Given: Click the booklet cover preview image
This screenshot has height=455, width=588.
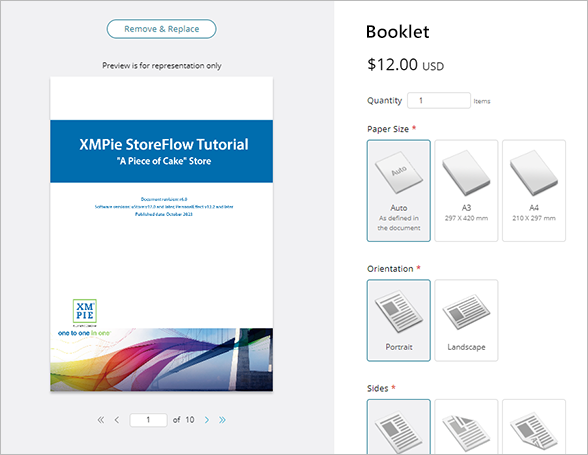Looking at the screenshot, I should click(162, 234).
